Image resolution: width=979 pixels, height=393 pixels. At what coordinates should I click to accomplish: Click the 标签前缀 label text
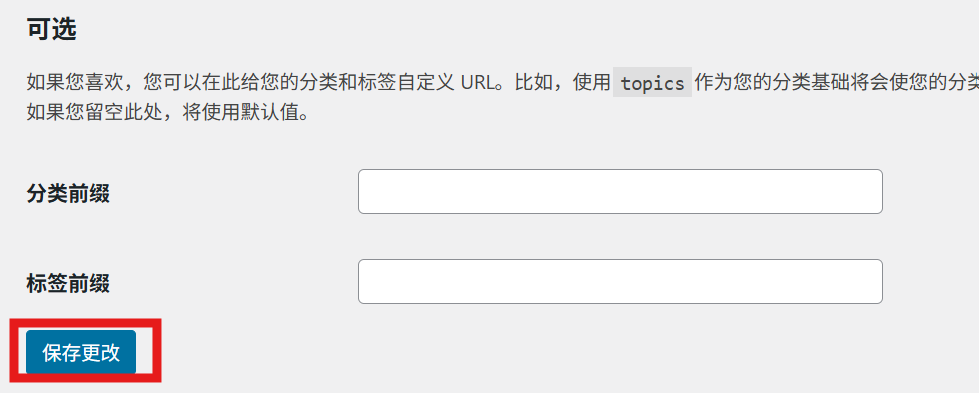tap(68, 283)
